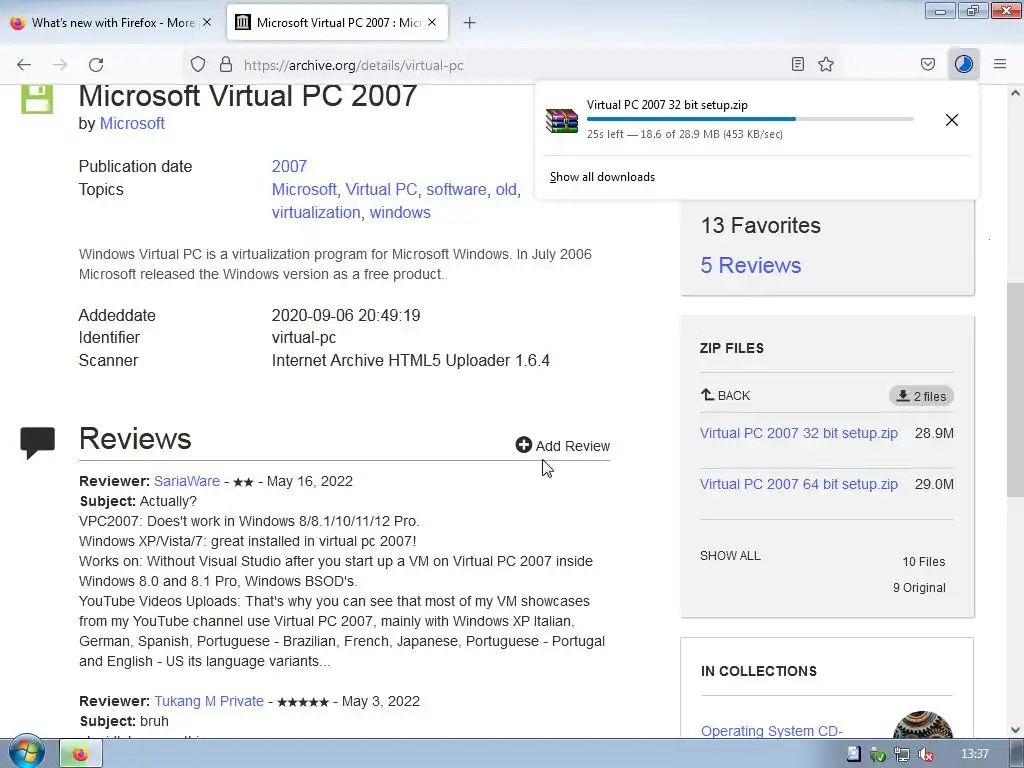The height and width of the screenshot is (768, 1024).
Task: Click the download progress bar
Action: coord(750,119)
